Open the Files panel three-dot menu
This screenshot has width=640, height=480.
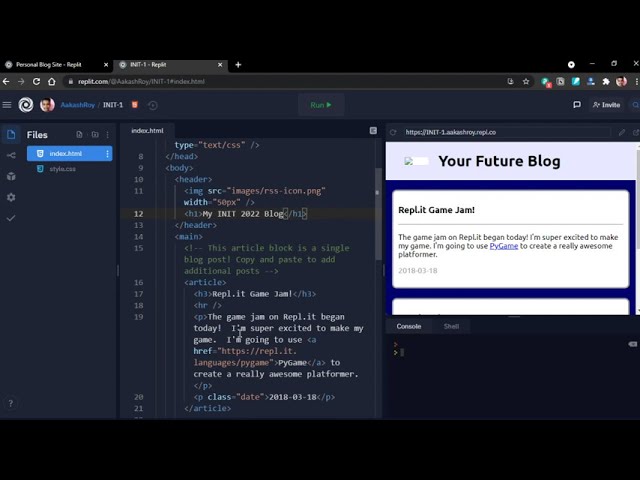click(x=107, y=134)
